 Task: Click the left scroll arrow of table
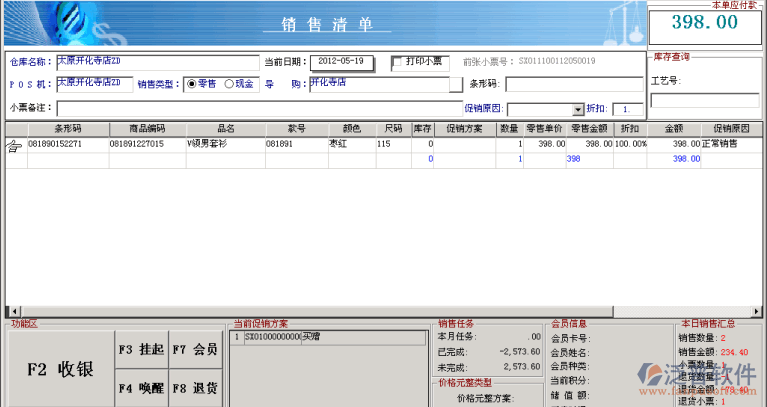(14, 312)
